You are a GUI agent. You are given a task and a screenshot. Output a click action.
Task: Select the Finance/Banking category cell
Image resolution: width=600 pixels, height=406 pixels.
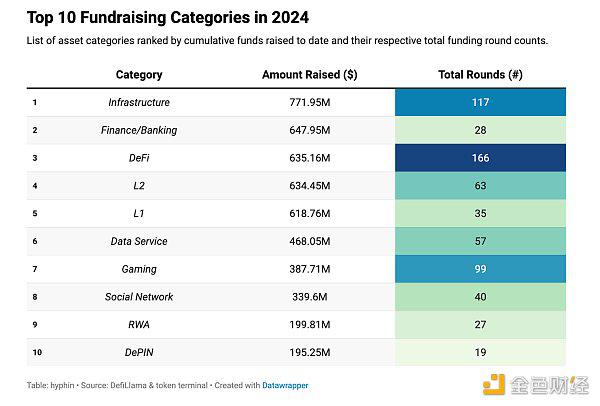(x=139, y=130)
